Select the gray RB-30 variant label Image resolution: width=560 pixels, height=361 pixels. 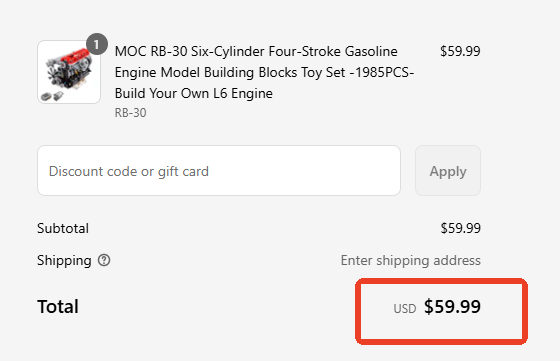click(130, 113)
